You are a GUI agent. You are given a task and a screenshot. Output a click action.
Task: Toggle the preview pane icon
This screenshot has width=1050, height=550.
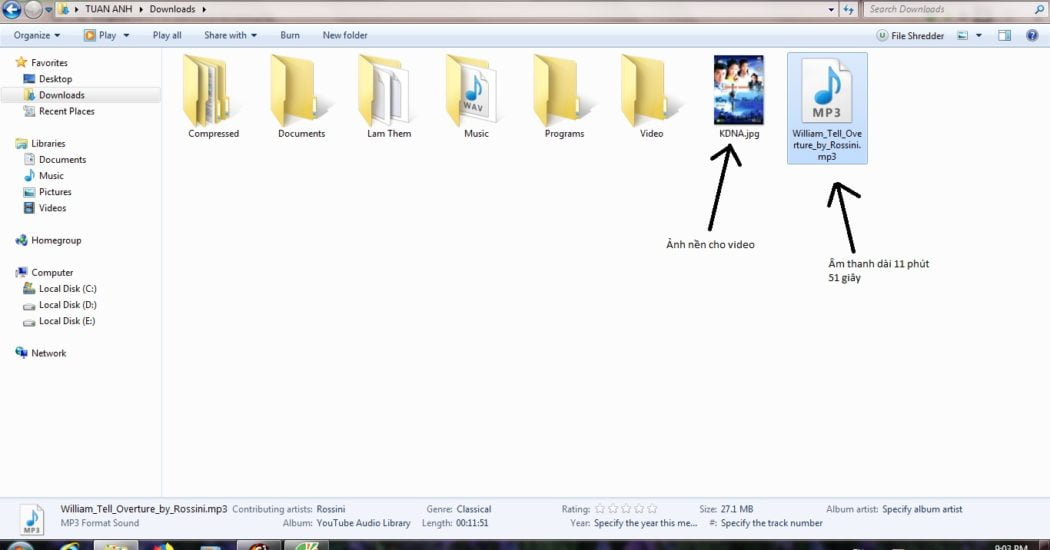click(1004, 36)
